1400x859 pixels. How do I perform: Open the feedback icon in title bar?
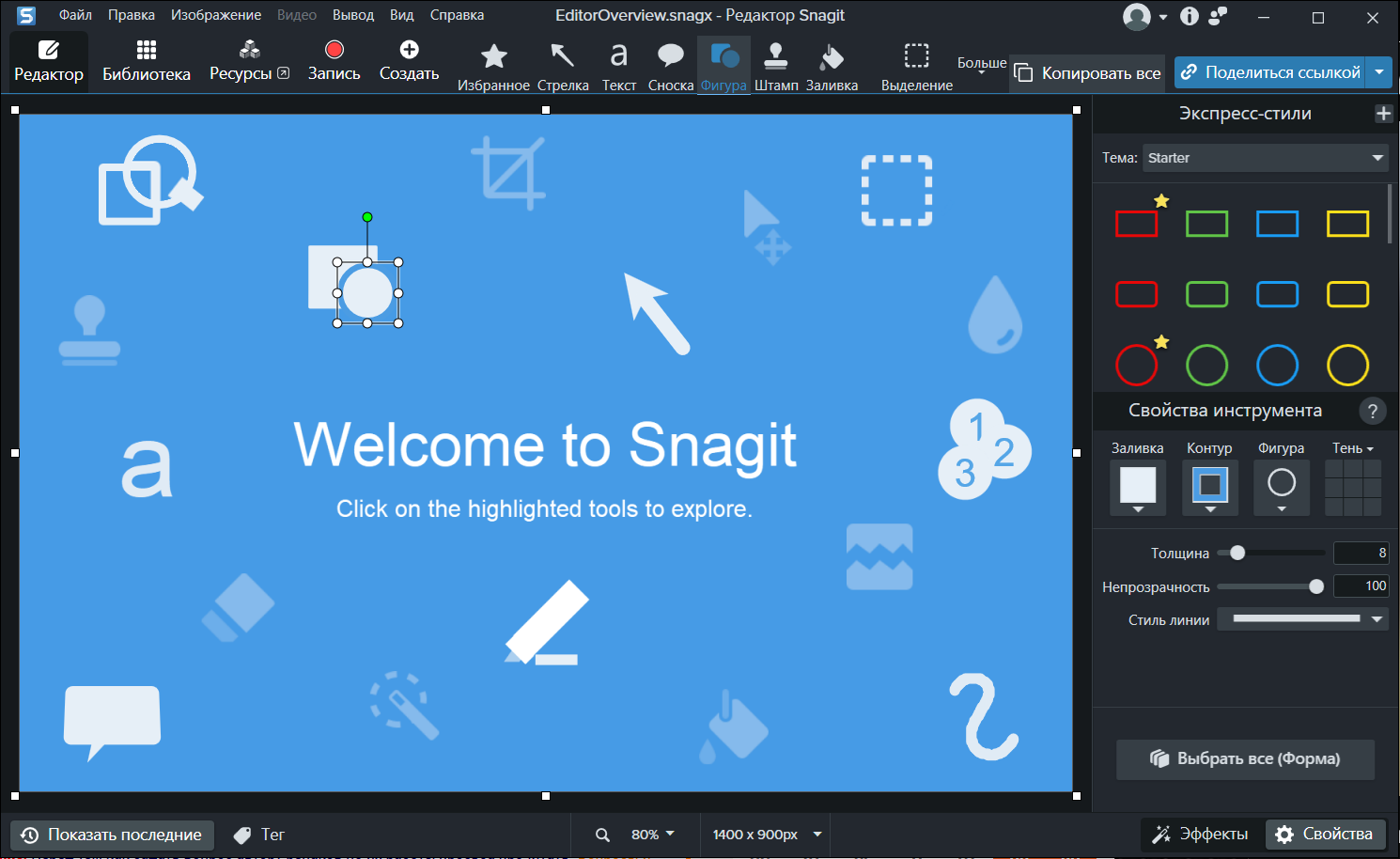coord(1219,16)
